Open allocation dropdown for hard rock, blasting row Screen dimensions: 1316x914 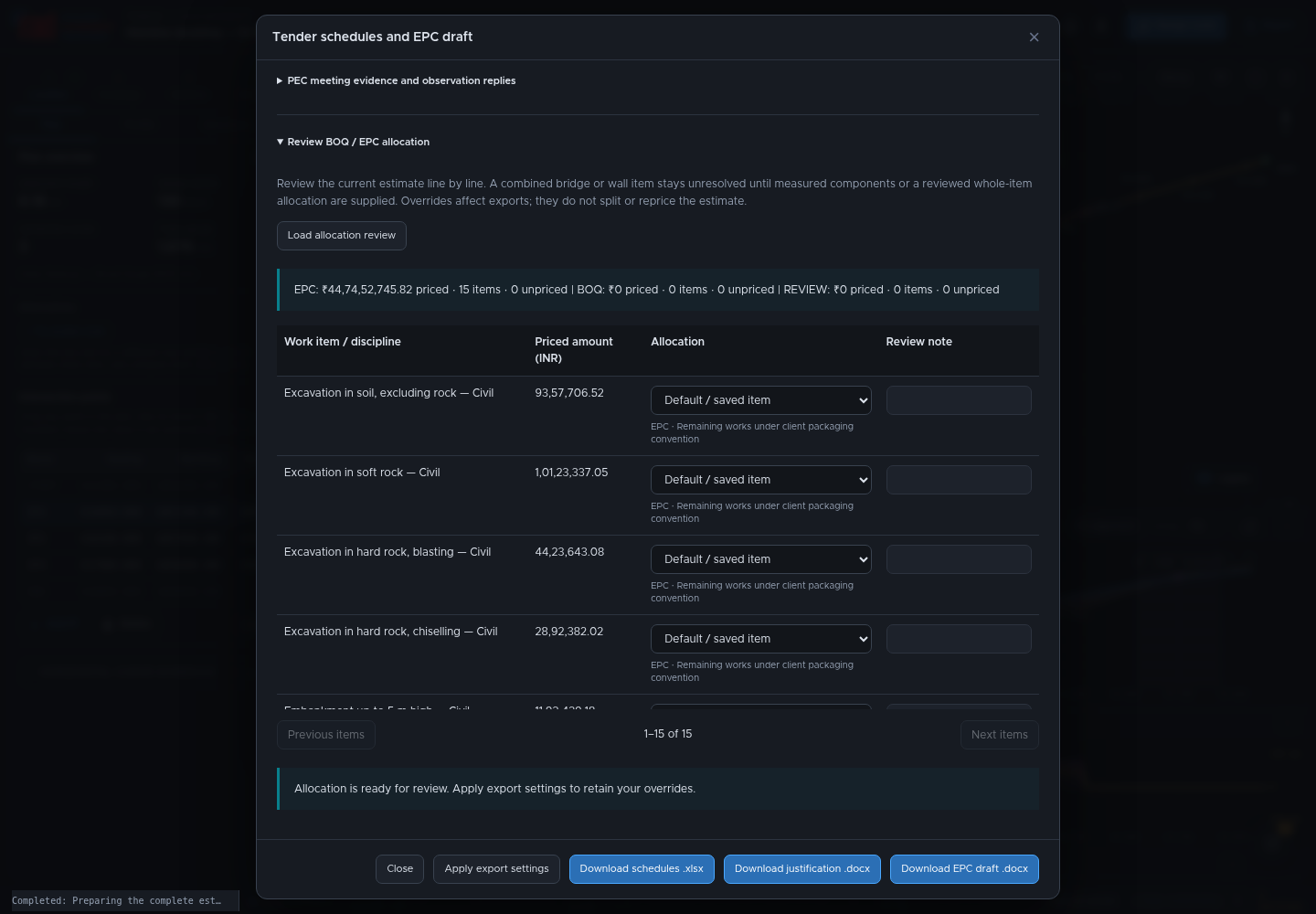point(761,559)
